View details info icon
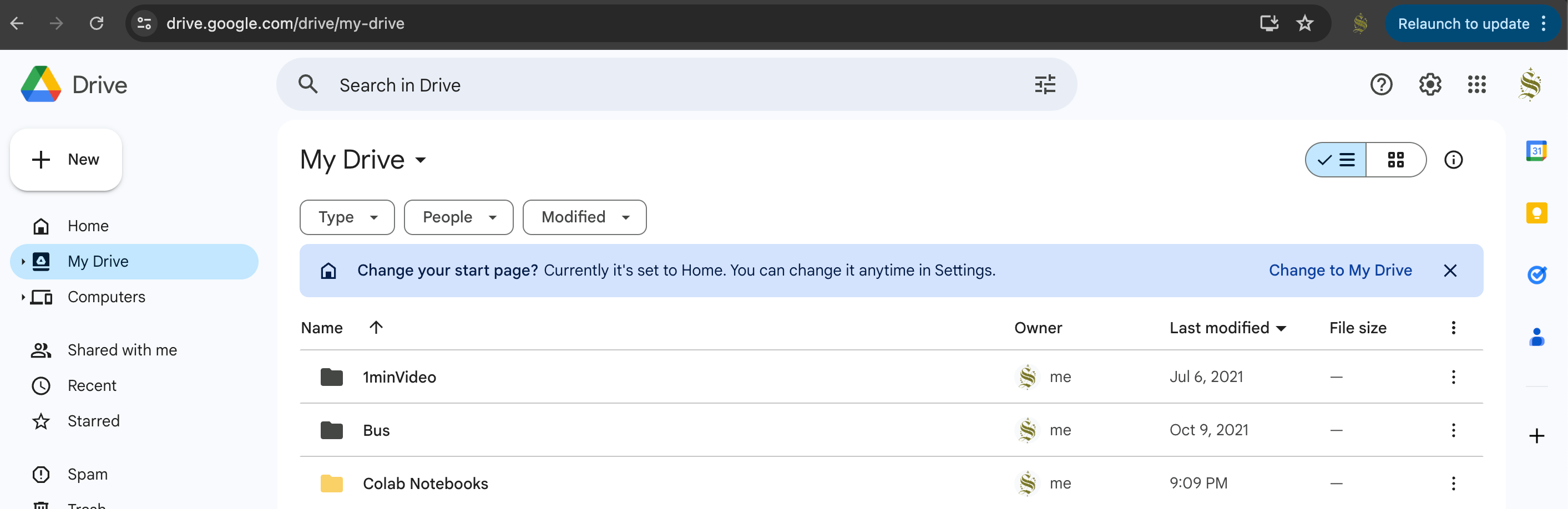 tap(1453, 160)
